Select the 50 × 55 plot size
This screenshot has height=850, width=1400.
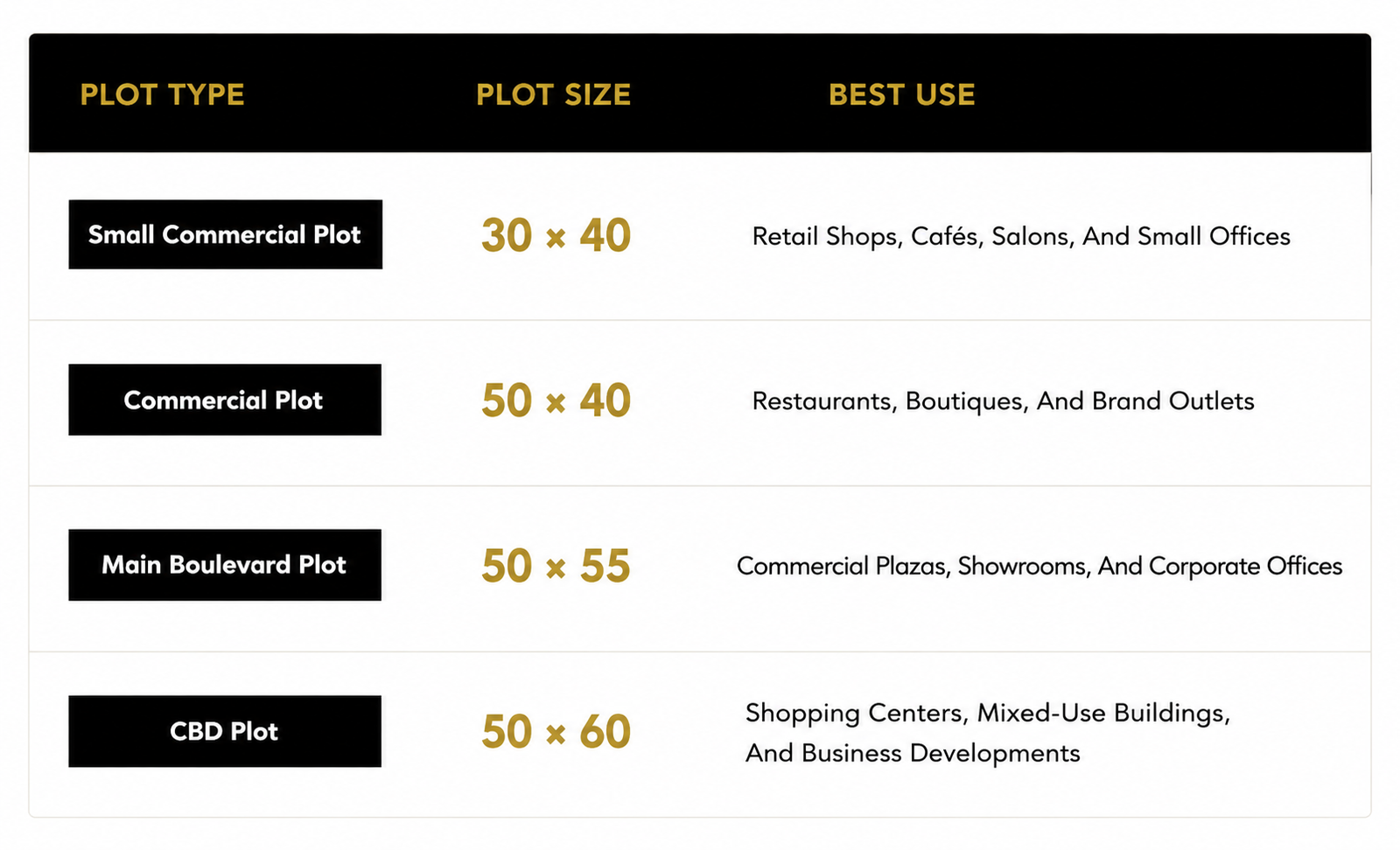click(556, 566)
